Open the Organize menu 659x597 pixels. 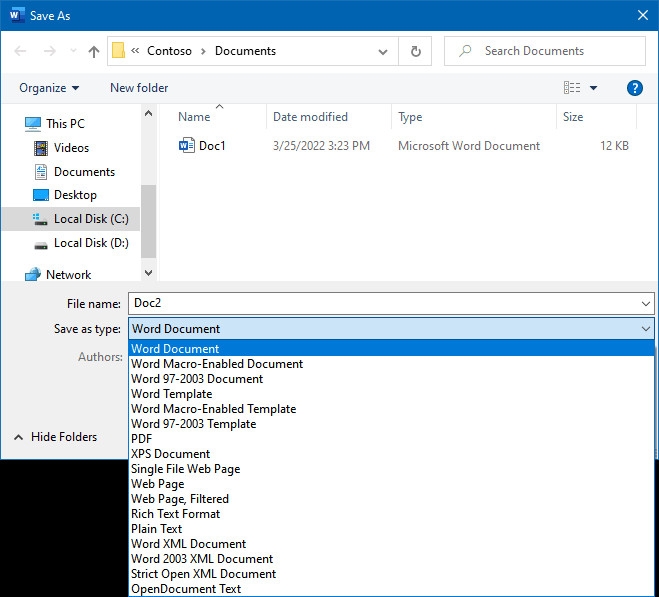[x=49, y=88]
